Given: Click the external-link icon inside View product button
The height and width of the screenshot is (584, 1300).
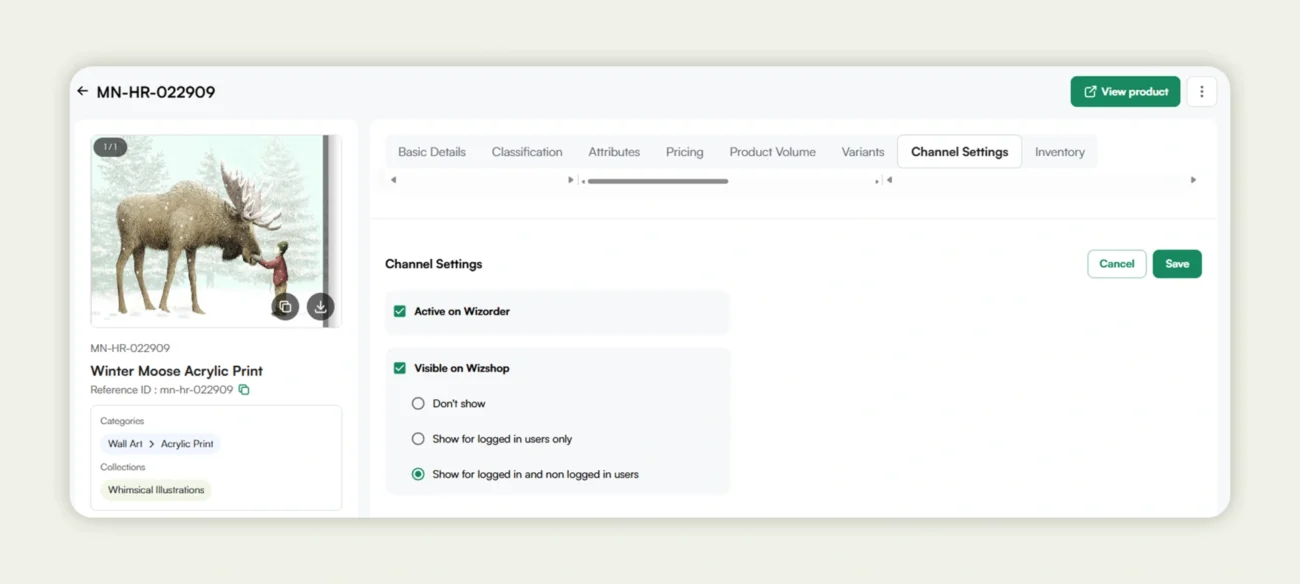Looking at the screenshot, I should (1088, 91).
